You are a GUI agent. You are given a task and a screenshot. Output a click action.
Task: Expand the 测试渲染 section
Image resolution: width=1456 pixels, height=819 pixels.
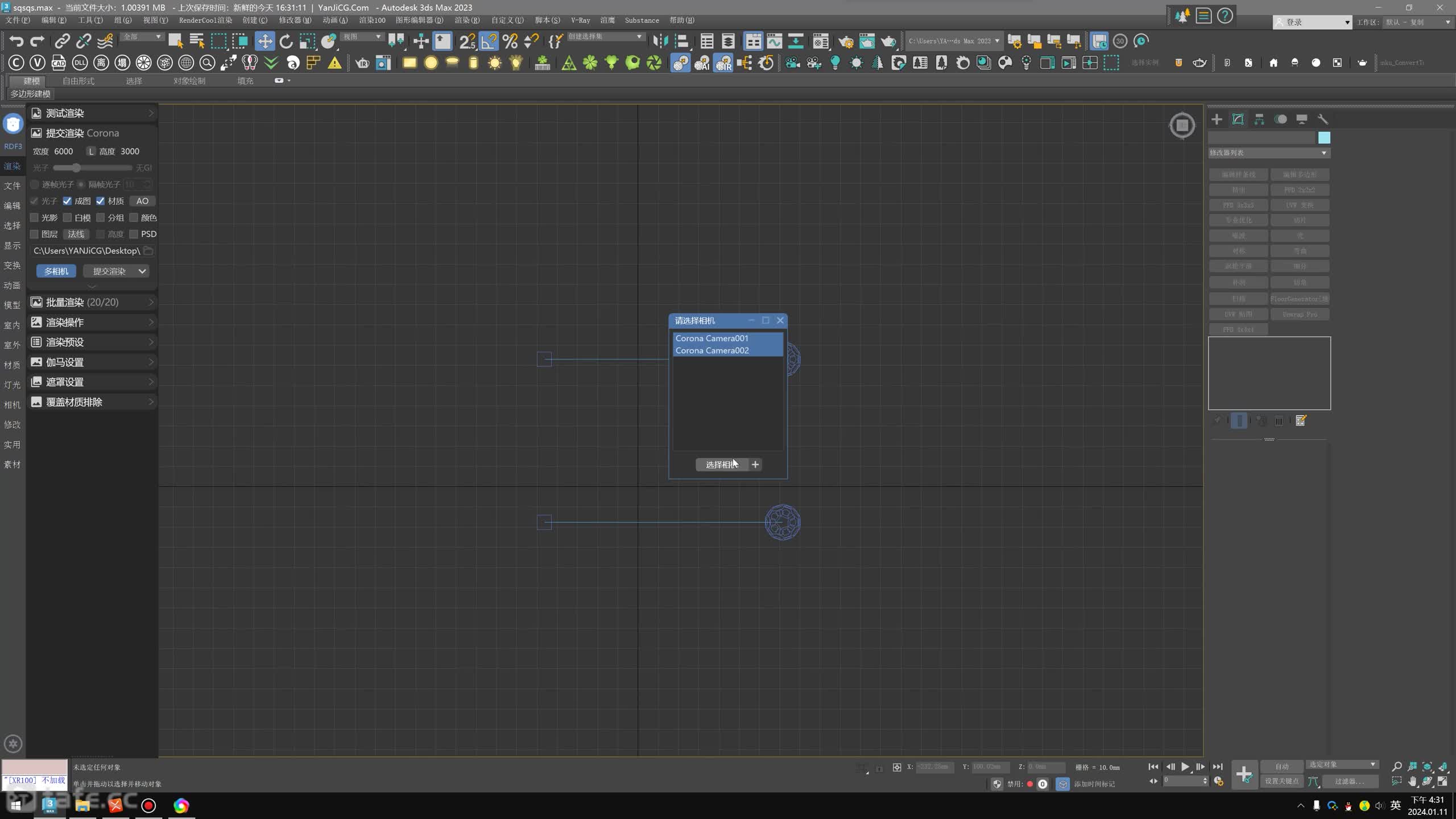coord(93,113)
